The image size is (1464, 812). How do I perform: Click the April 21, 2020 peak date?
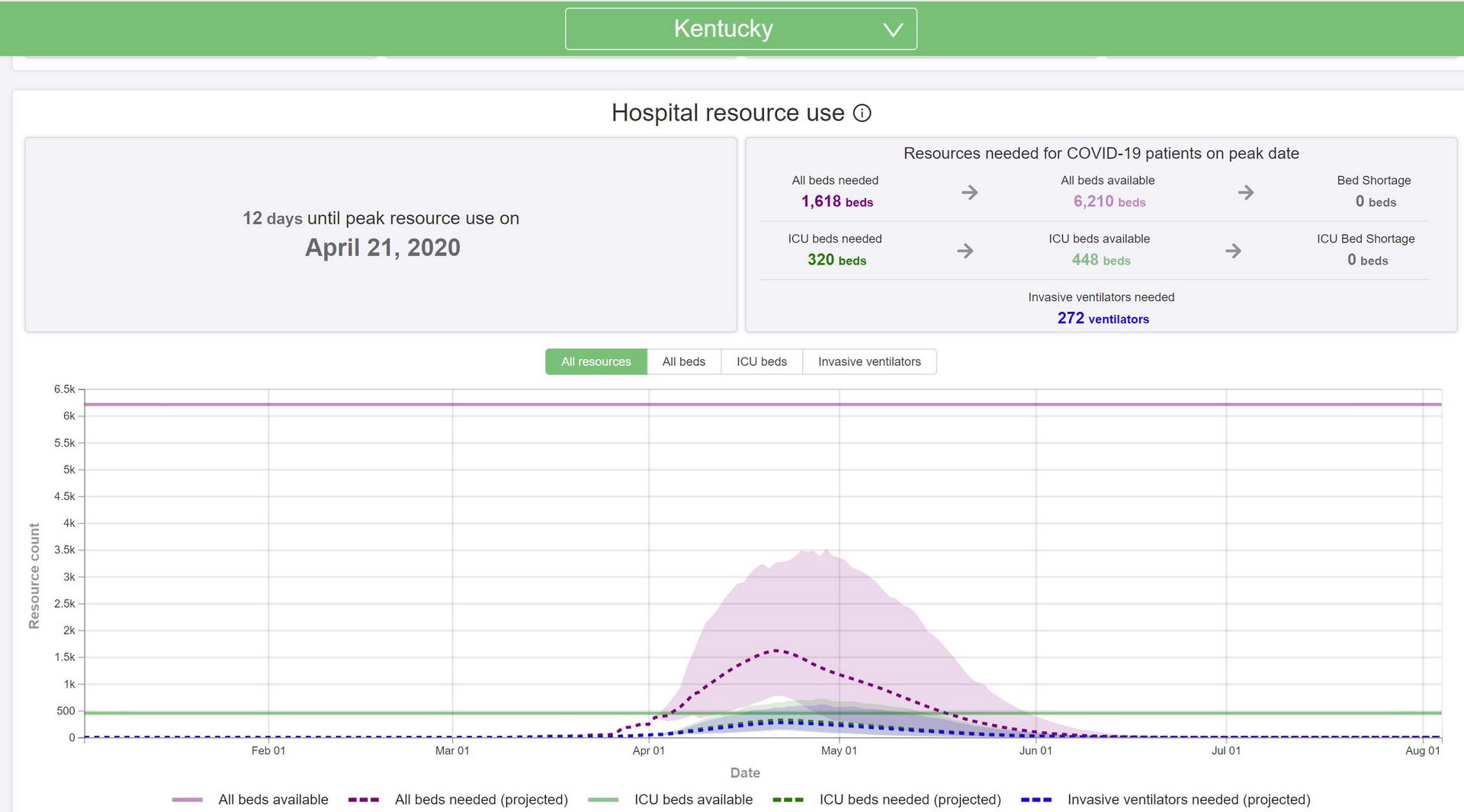click(x=382, y=248)
